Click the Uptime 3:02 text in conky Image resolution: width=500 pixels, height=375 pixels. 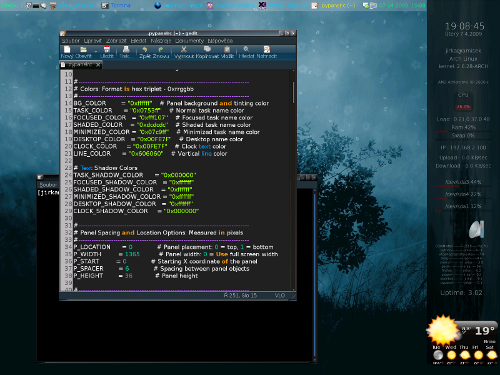461,293
